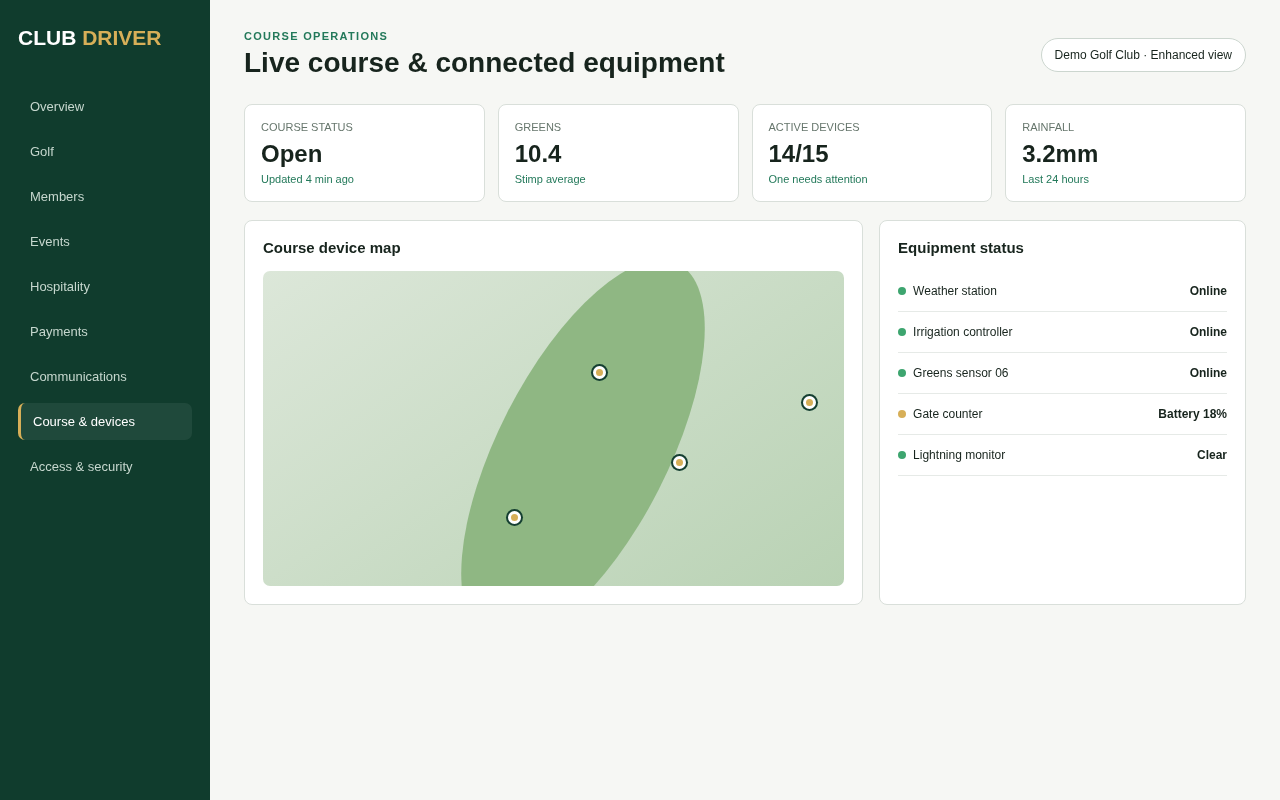Select the Gate counter row

[x=1062, y=414]
